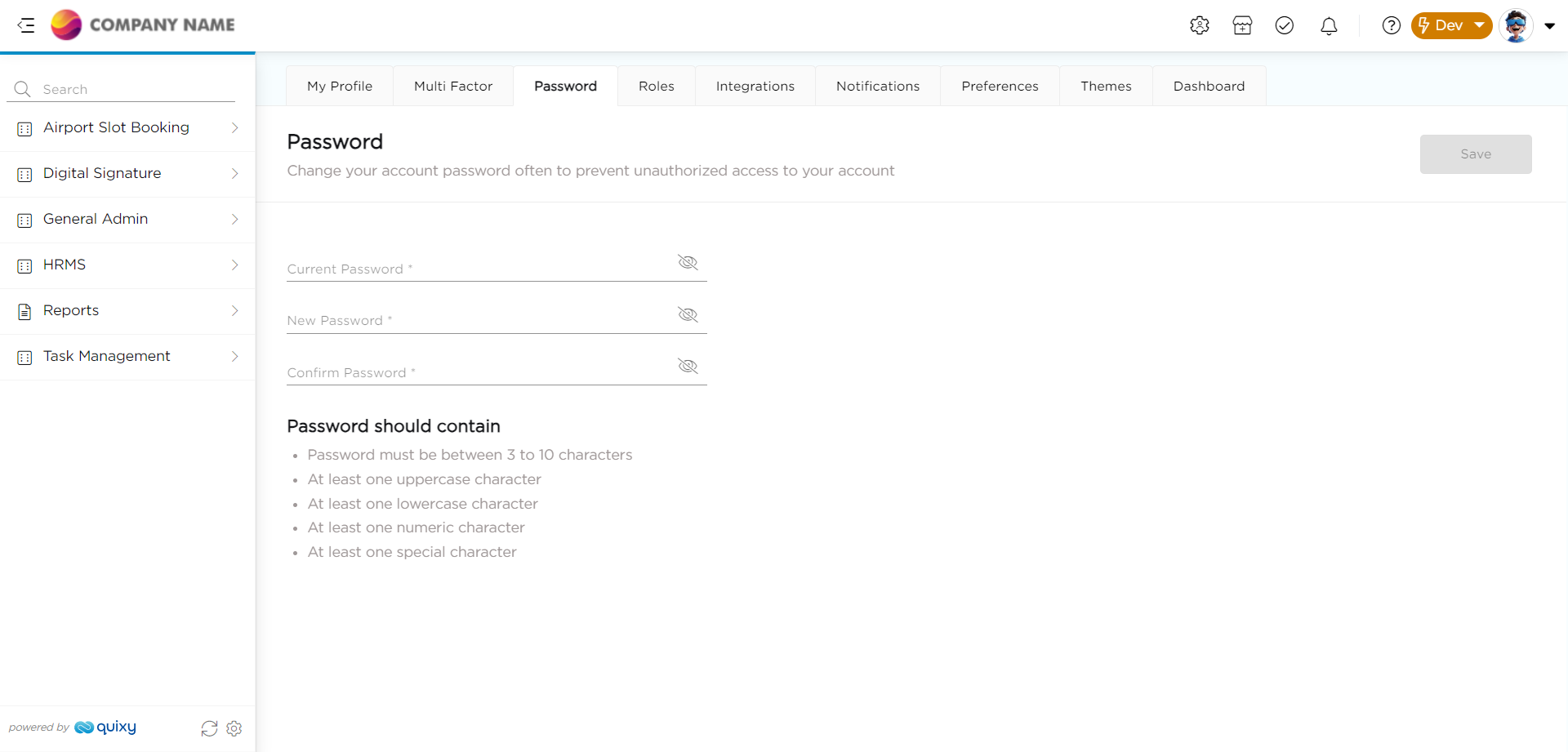1568x752 pixels.
Task: Open the settings gear in top bar
Action: [1199, 25]
